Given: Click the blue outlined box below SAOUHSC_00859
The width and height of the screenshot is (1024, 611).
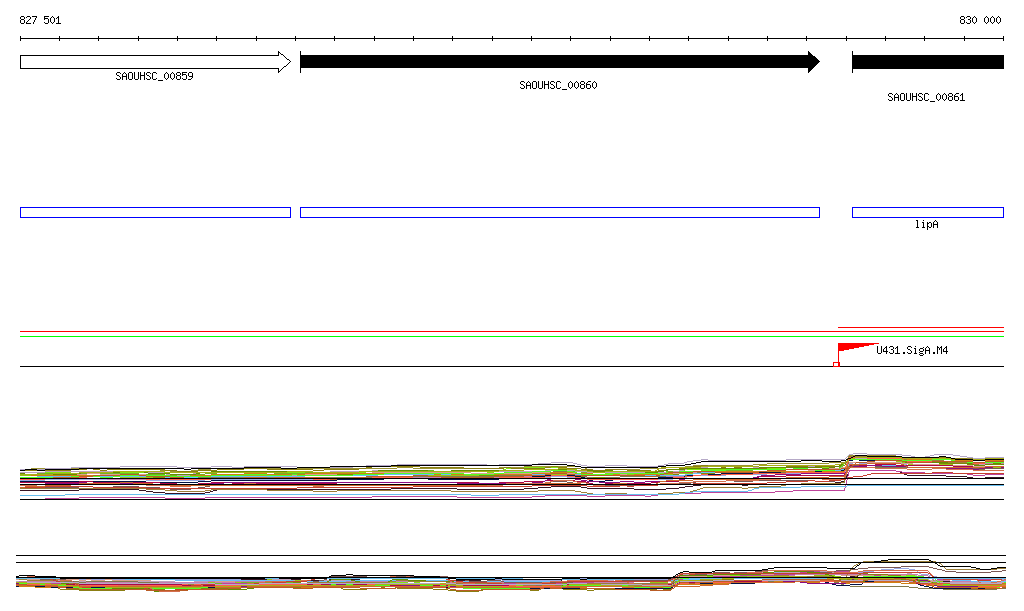Looking at the screenshot, I should click(155, 212).
